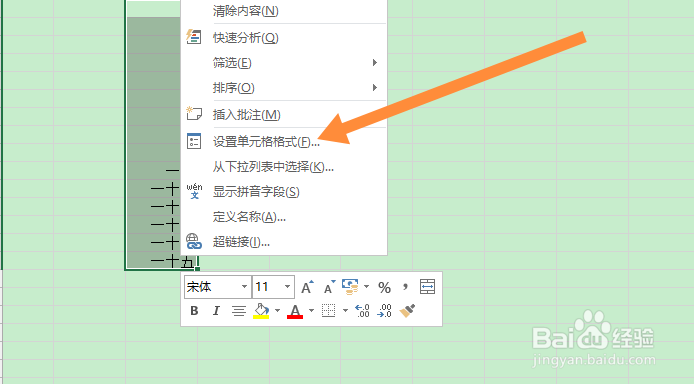
Task: Click the quick analysis icon
Action: pyautogui.click(x=194, y=37)
